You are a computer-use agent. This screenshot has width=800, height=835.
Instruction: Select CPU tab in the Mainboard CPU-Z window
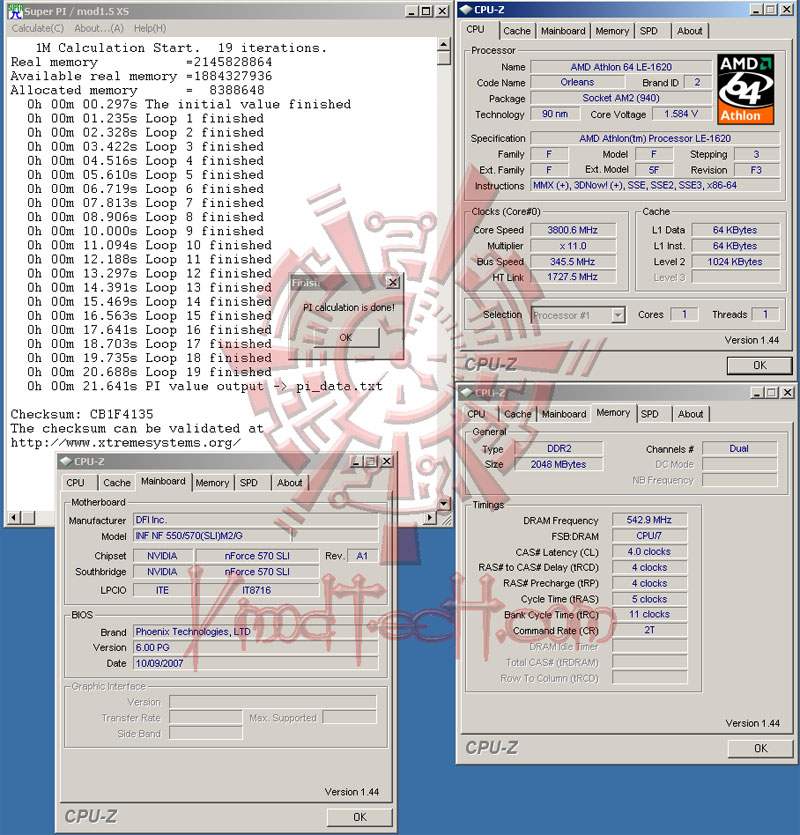pyautogui.click(x=75, y=482)
